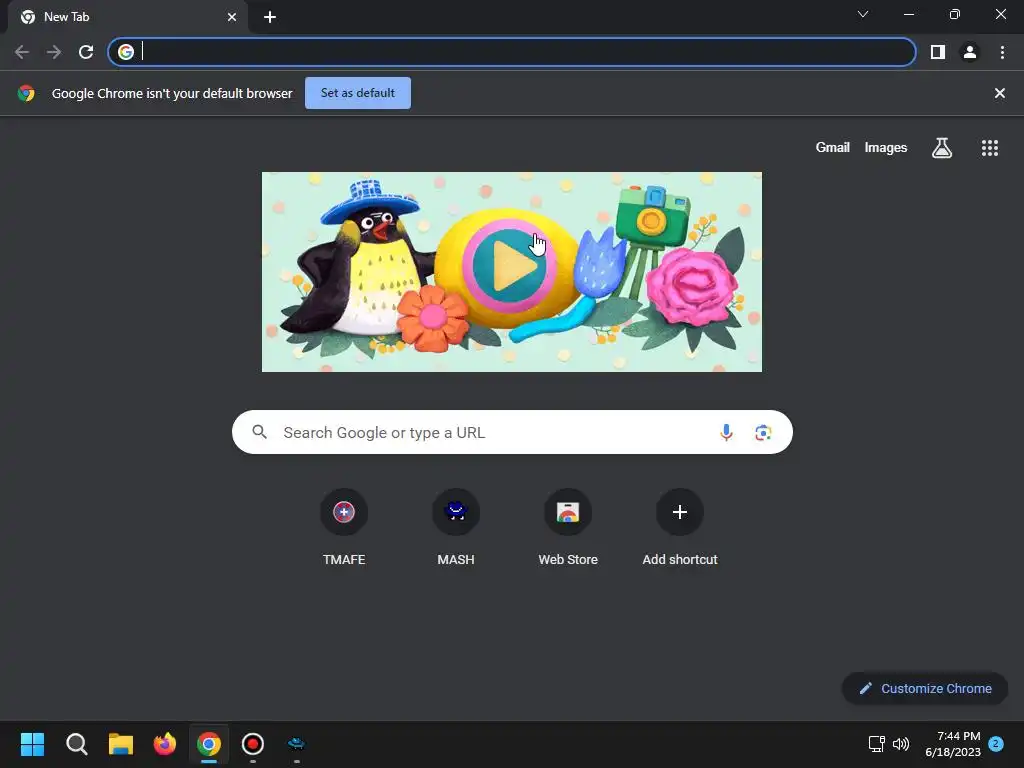Open the notification badge showing 2
Screen dimensions: 1024x768
(996, 744)
